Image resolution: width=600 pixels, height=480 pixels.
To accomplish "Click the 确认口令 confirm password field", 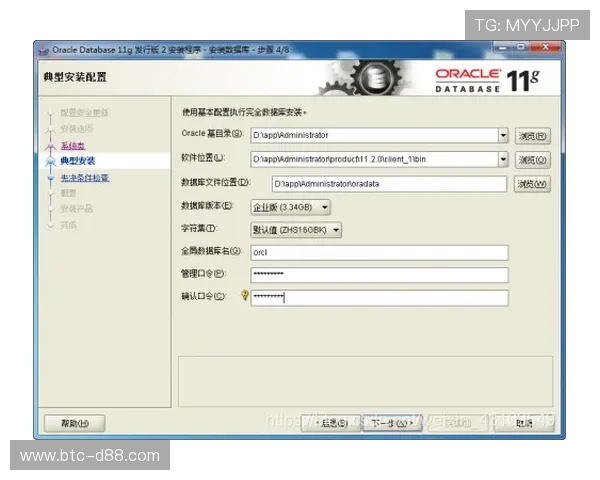I will click(379, 298).
